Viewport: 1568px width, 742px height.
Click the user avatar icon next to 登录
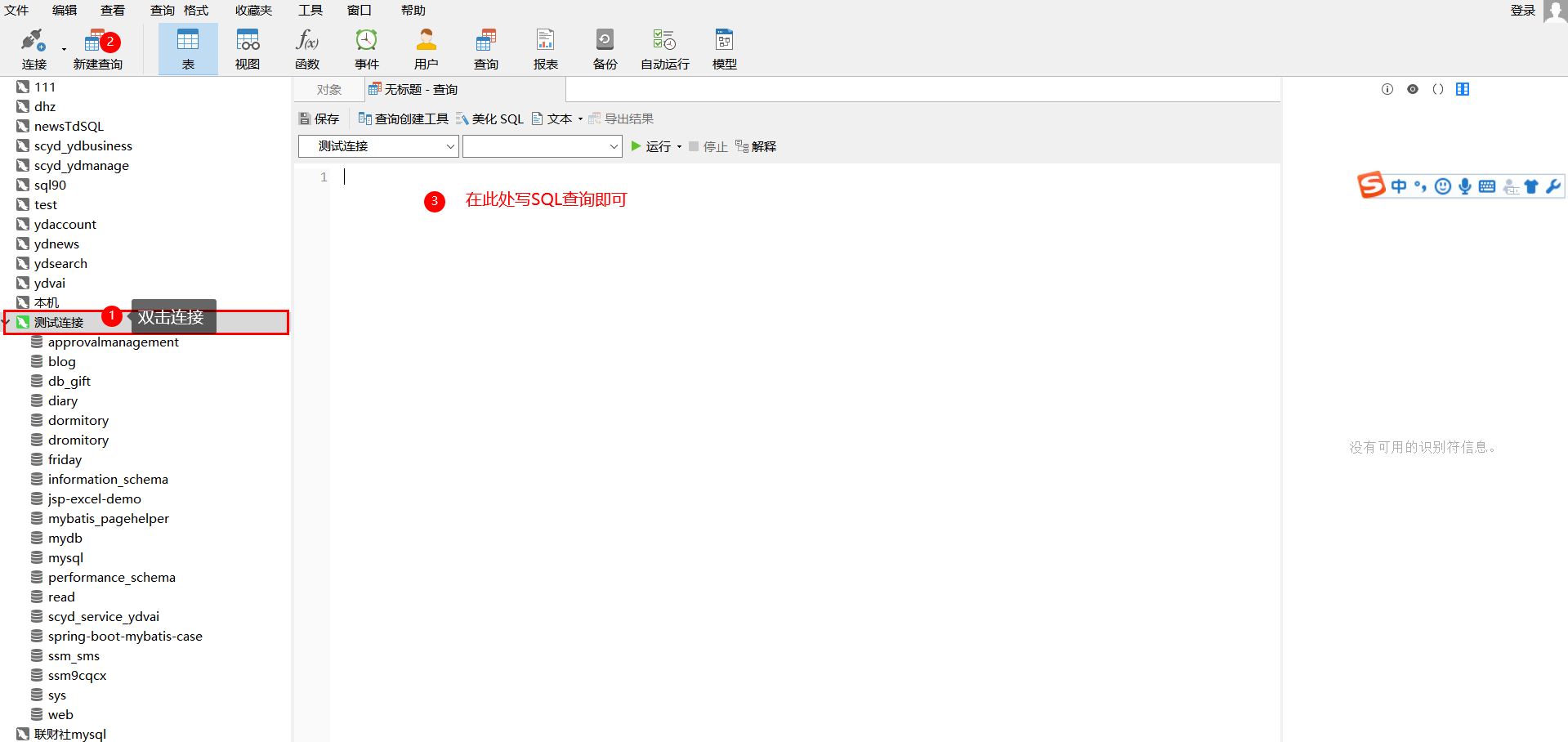(x=1555, y=11)
